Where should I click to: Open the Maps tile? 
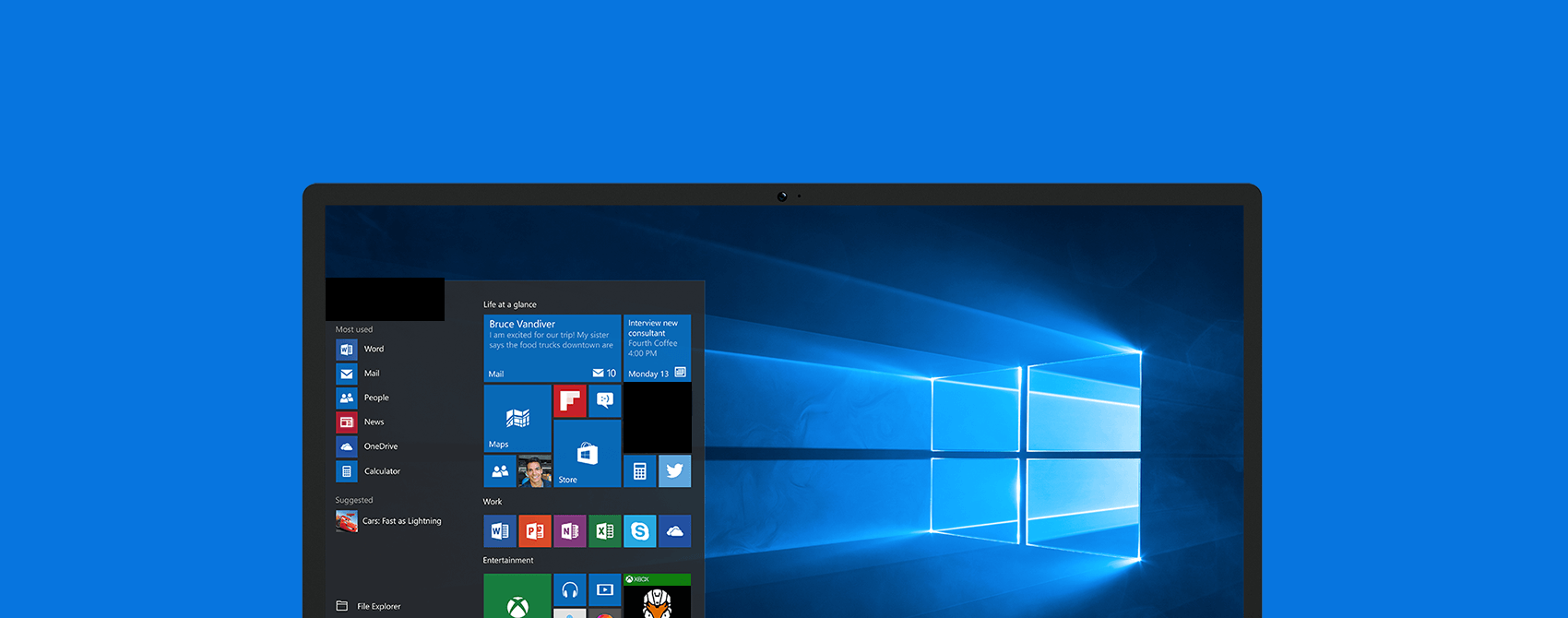517,418
